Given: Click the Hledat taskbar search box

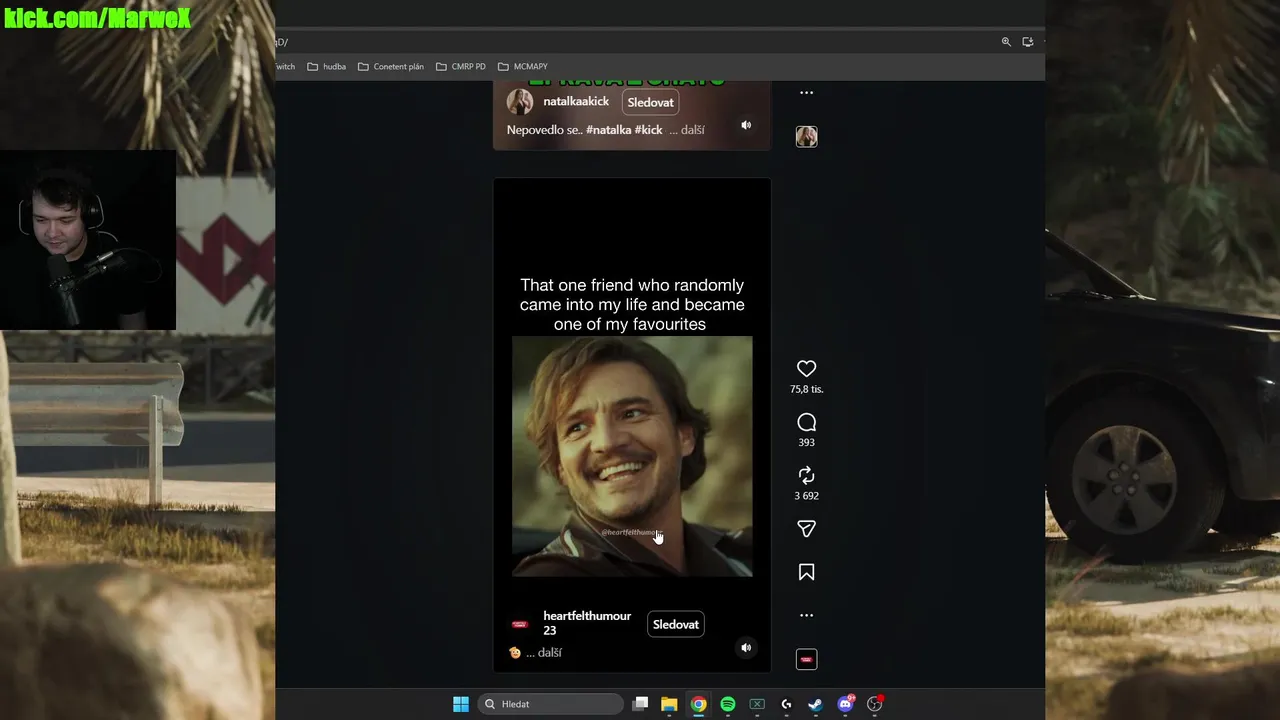Looking at the screenshot, I should (551, 704).
